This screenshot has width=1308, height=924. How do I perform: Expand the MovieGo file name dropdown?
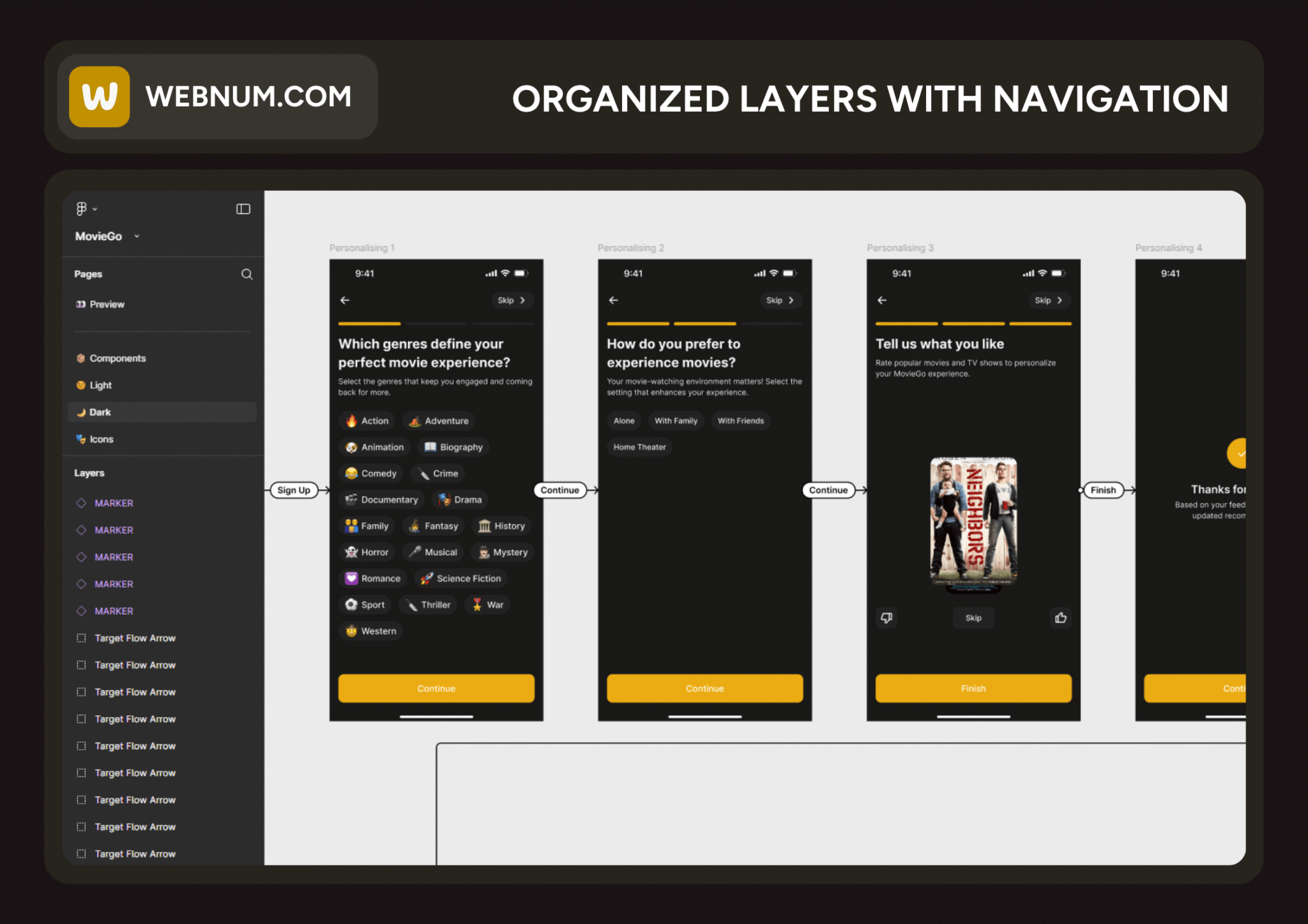click(x=137, y=236)
